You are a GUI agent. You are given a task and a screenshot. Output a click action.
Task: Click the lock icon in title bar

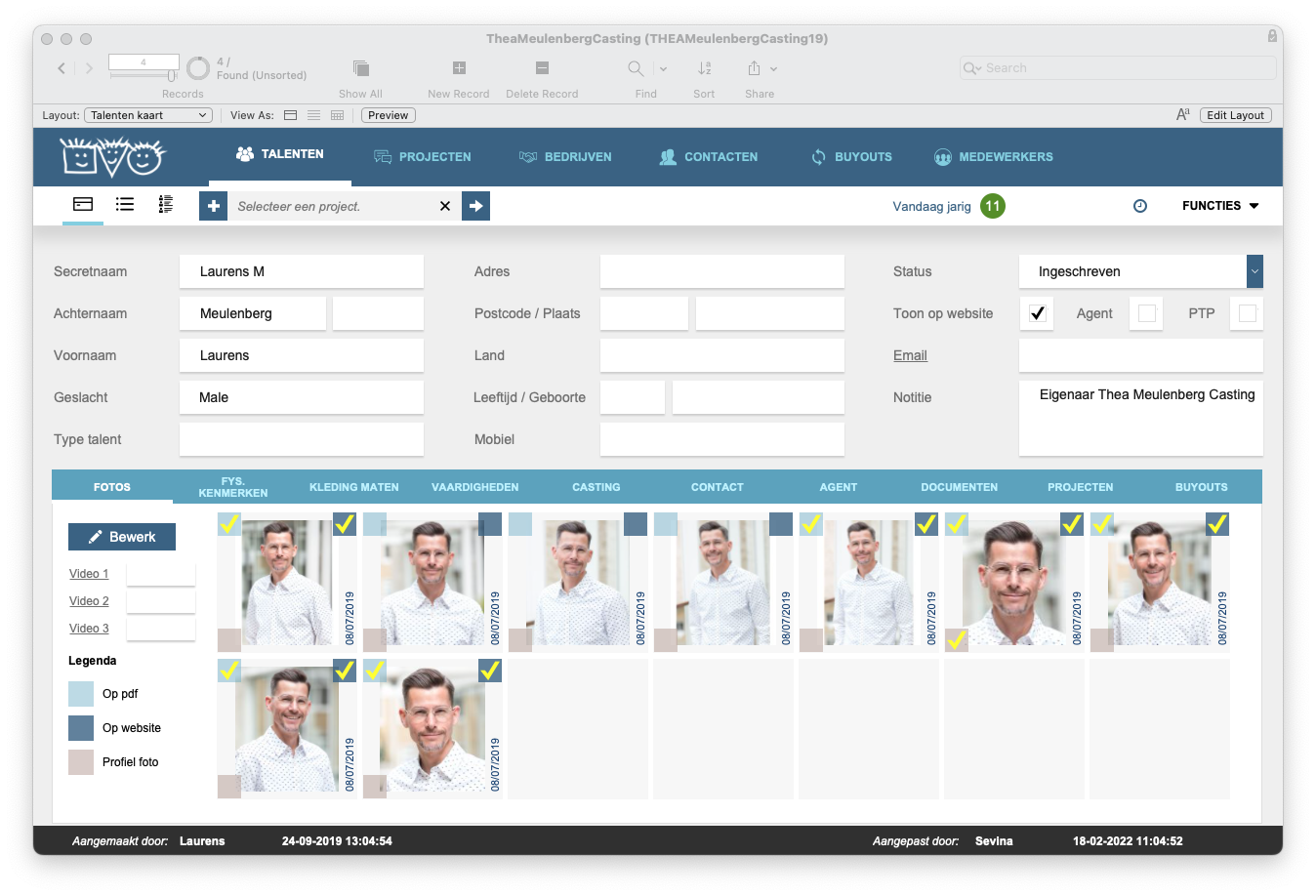coord(1272,36)
